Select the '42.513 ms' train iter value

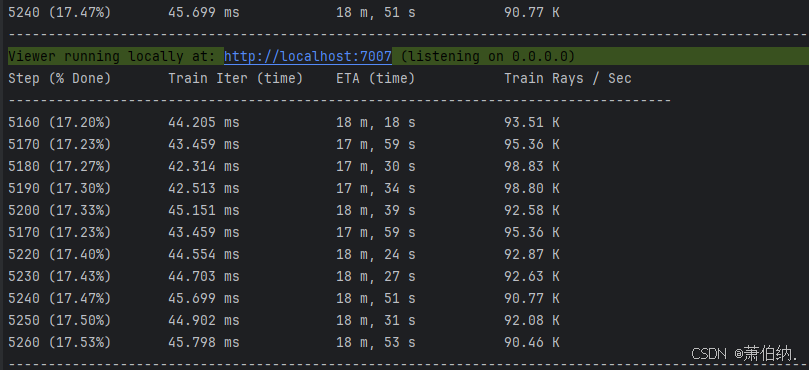point(204,188)
